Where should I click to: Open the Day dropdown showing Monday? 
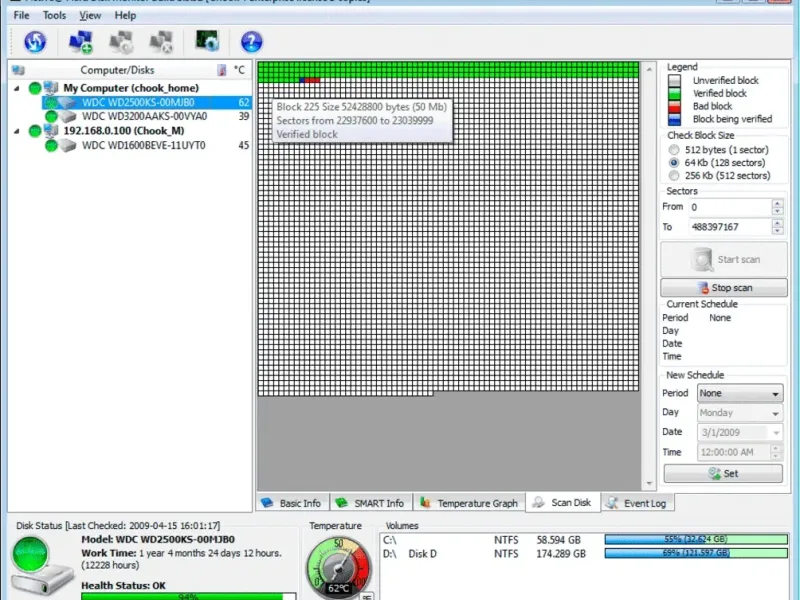(x=740, y=413)
